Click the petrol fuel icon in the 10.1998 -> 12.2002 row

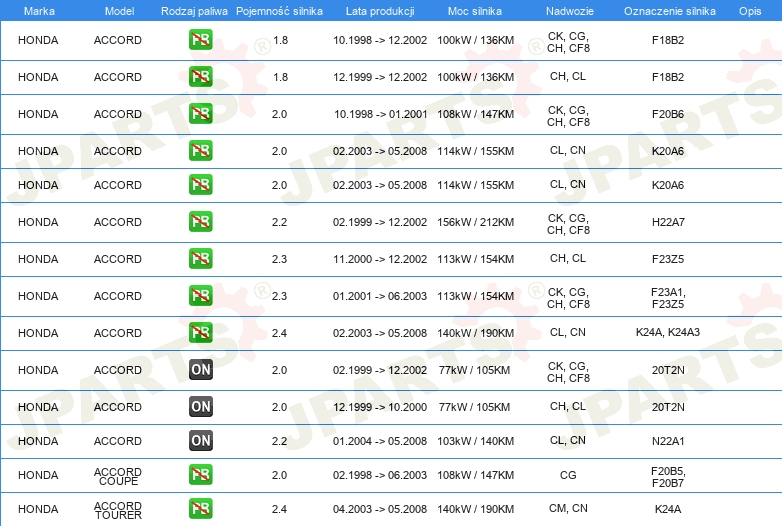[200, 40]
